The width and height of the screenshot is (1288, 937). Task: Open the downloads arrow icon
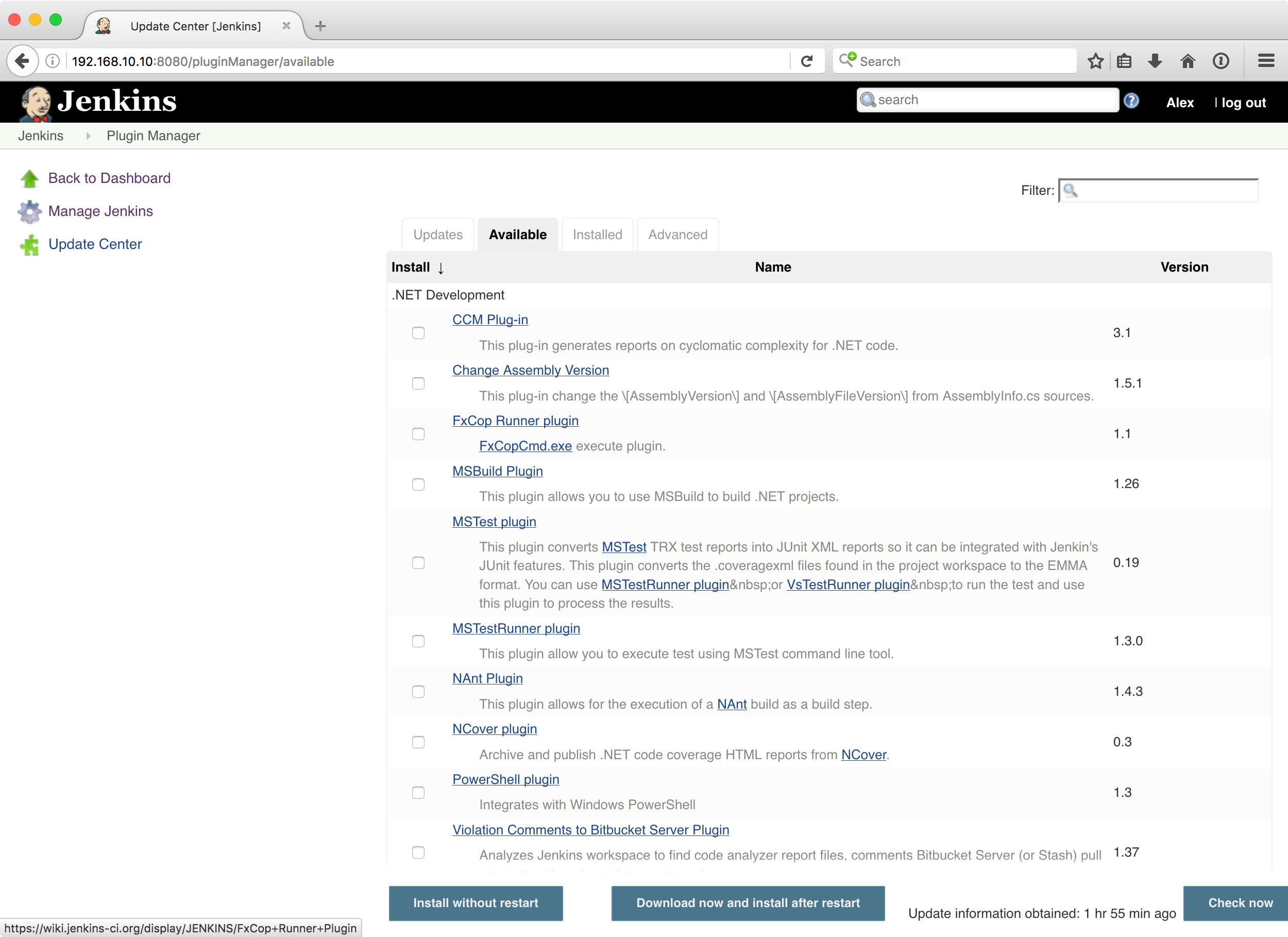coord(1155,61)
